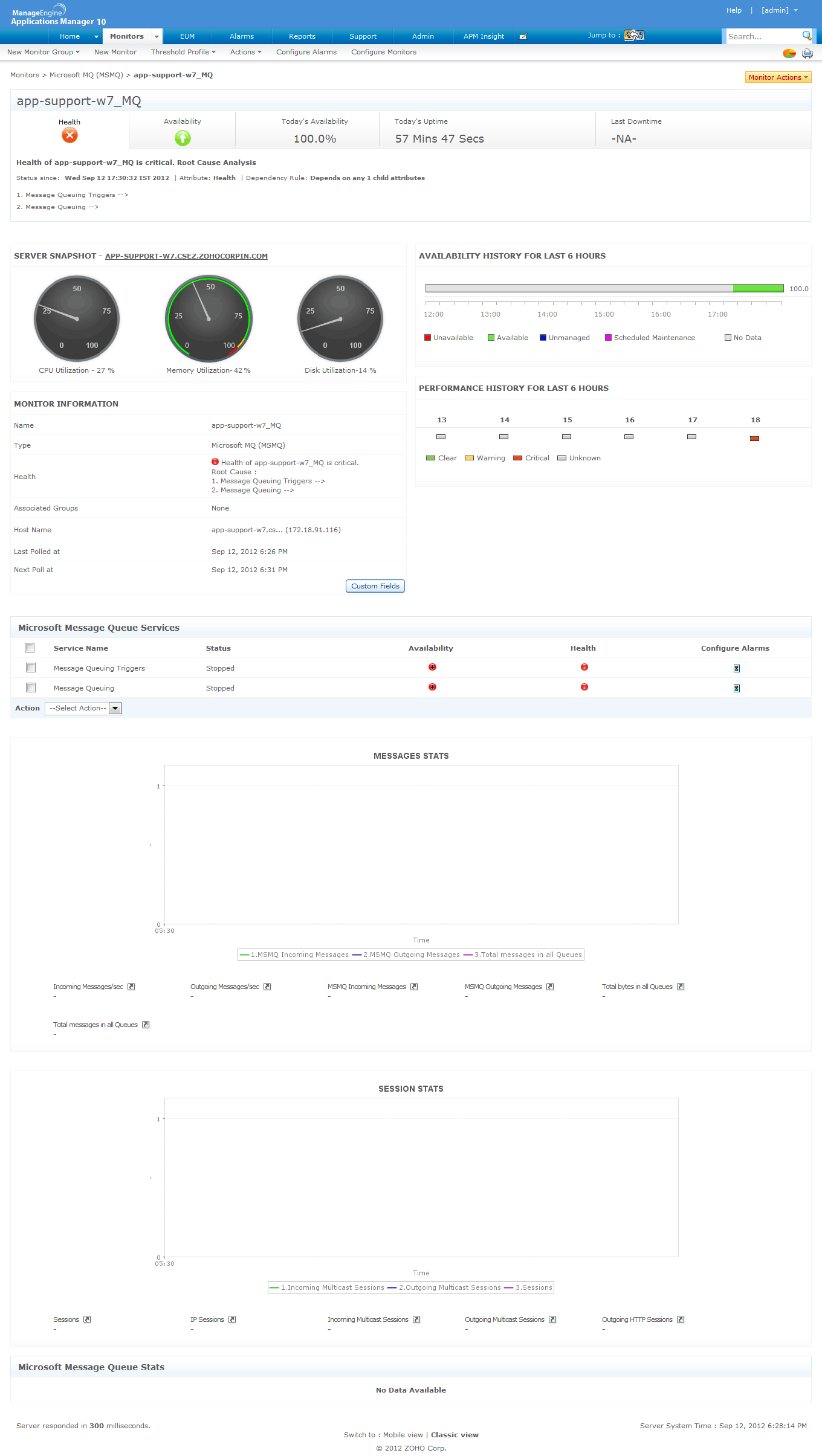Open the --Select Action-- dropdown

[83, 708]
